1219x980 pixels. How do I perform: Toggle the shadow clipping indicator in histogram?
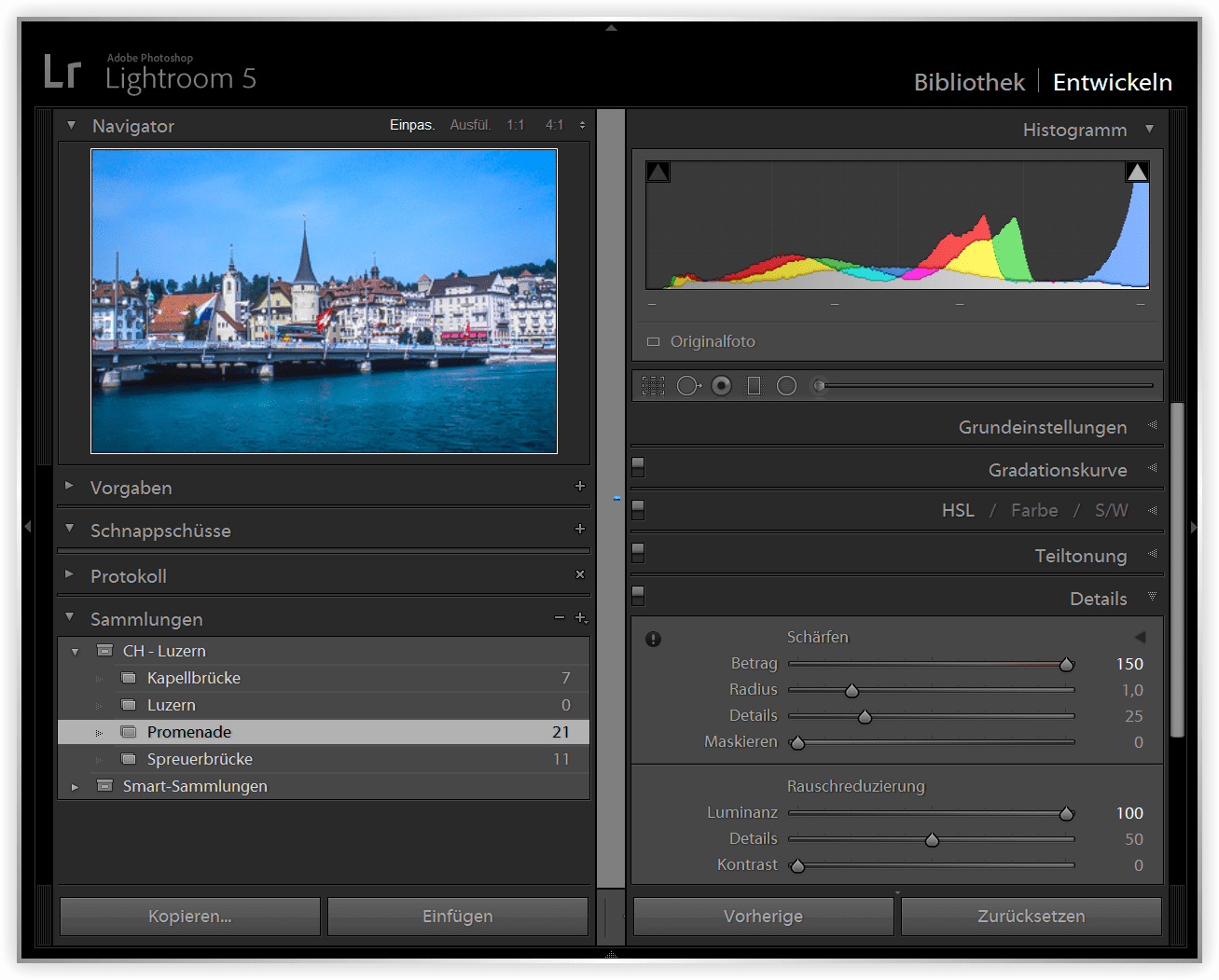[x=658, y=172]
